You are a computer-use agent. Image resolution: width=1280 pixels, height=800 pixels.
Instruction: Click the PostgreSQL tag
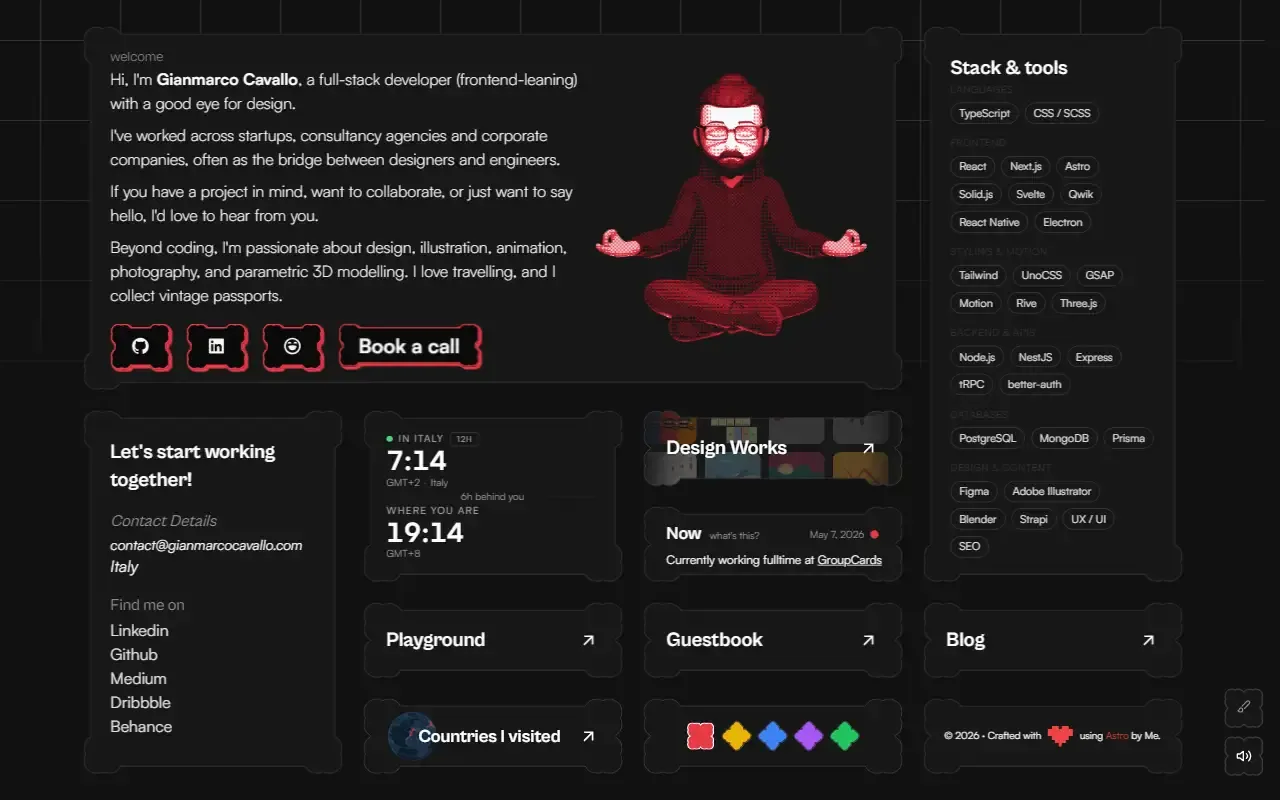coord(987,438)
